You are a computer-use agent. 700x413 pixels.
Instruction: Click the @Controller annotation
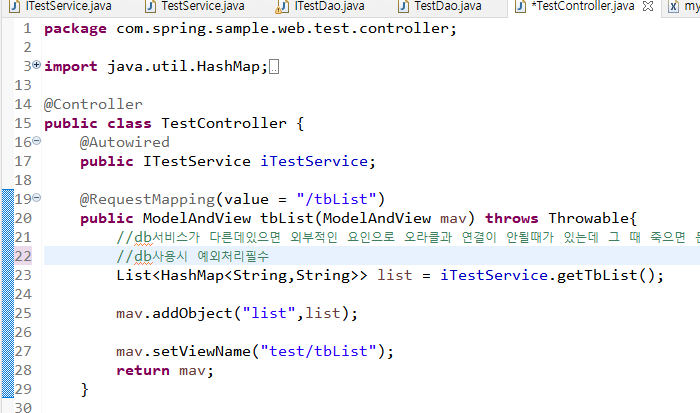[93, 104]
